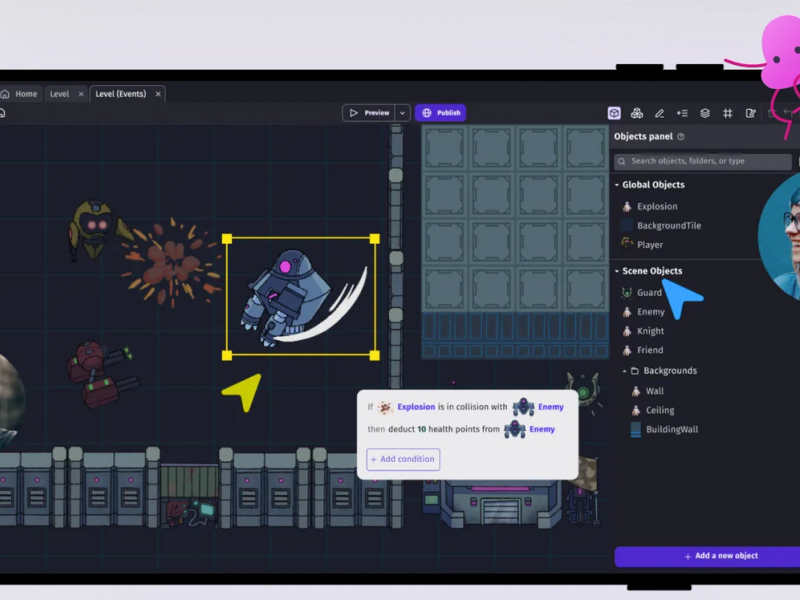The image size is (800, 600).
Task: Open the object groups icon in toolbar
Action: point(636,113)
